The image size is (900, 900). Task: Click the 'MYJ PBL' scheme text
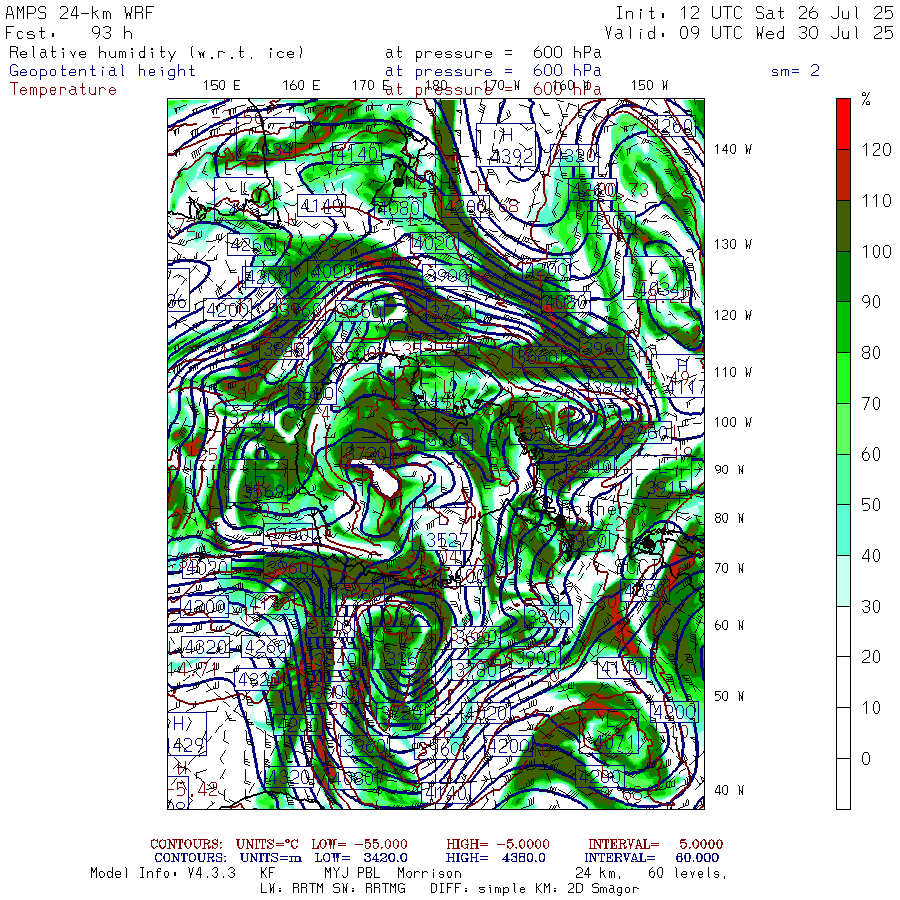pos(350,873)
